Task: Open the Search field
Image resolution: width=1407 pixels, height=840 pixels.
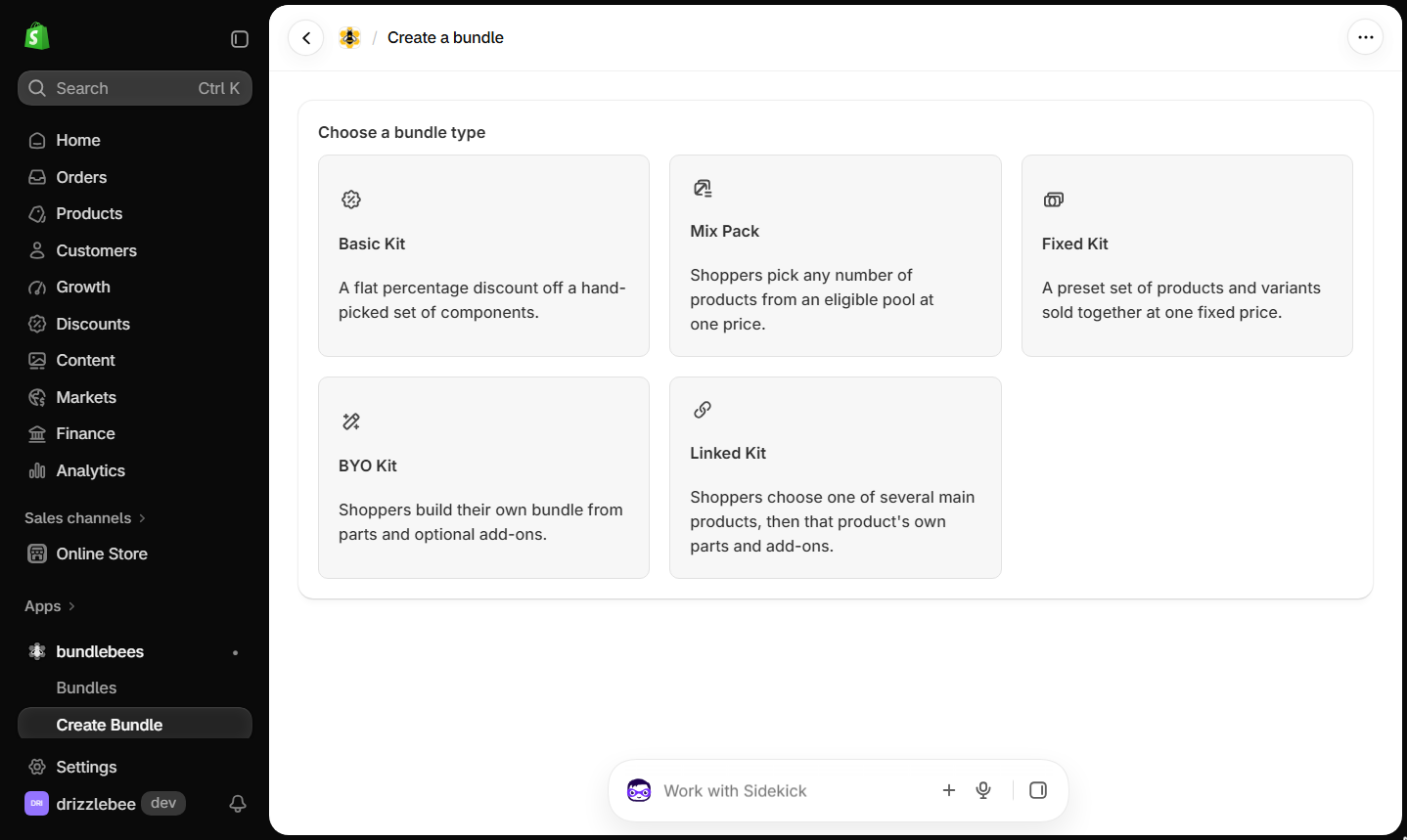Action: point(135,88)
